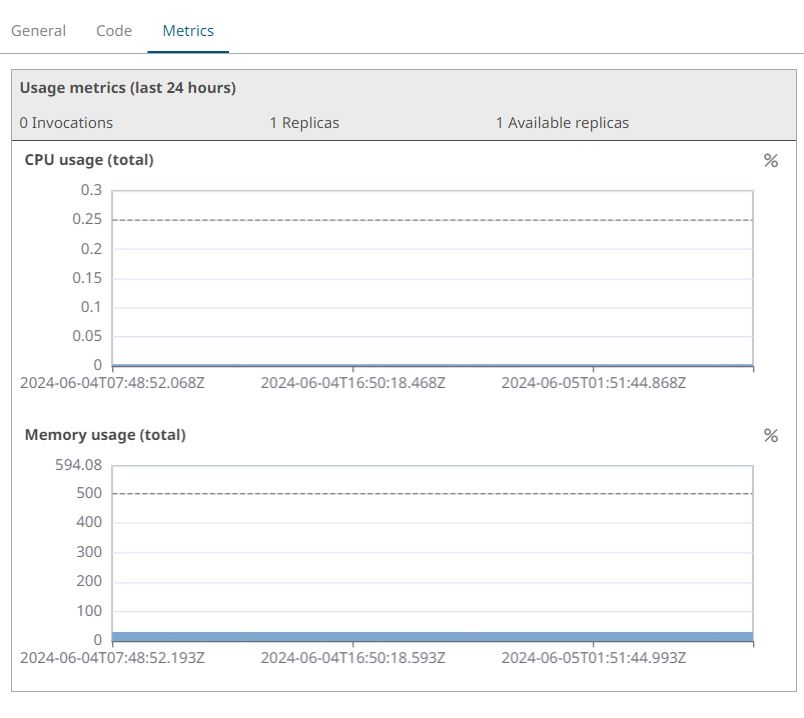
Task: Click the 594.08 value on Memory axis
Action: (80, 465)
